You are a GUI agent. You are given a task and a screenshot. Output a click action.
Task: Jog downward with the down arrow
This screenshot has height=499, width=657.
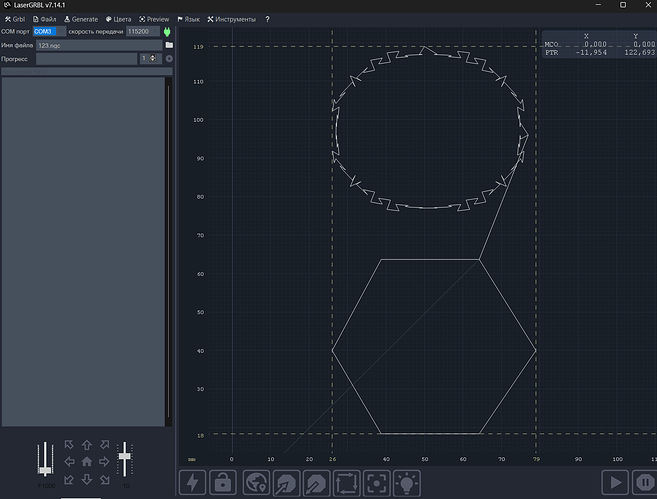87,479
